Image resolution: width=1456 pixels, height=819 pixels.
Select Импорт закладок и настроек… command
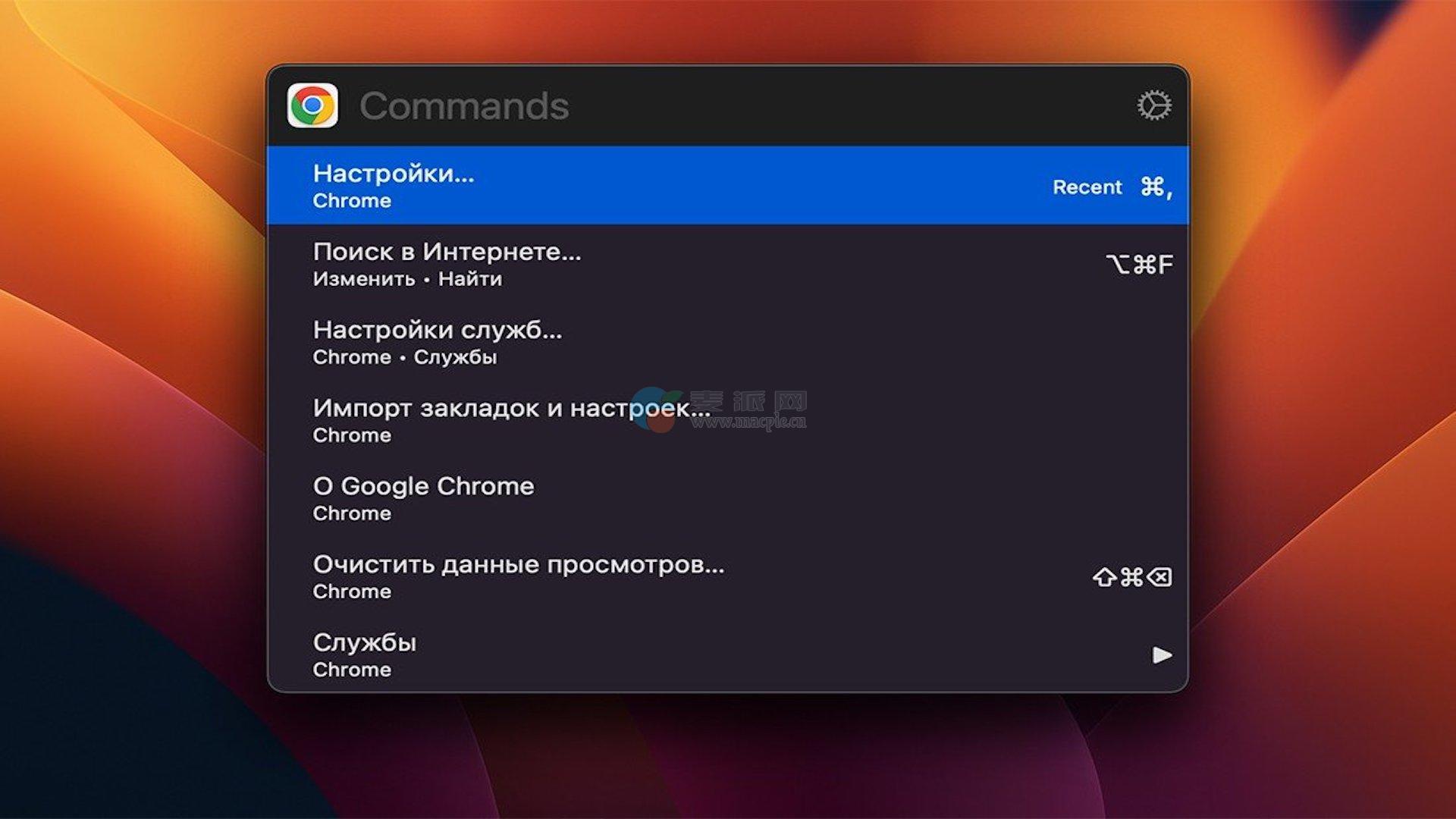click(728, 420)
